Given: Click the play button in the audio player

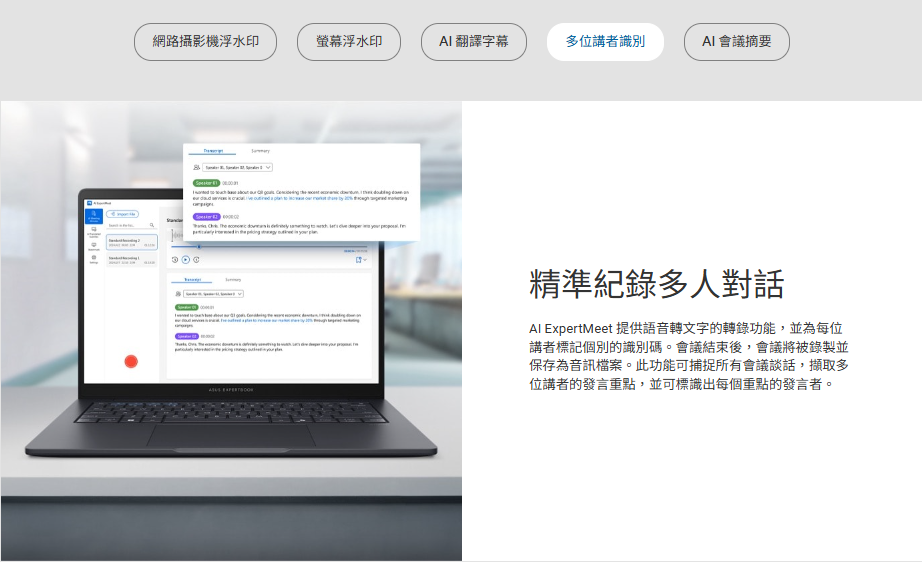Looking at the screenshot, I should click(x=185, y=259).
